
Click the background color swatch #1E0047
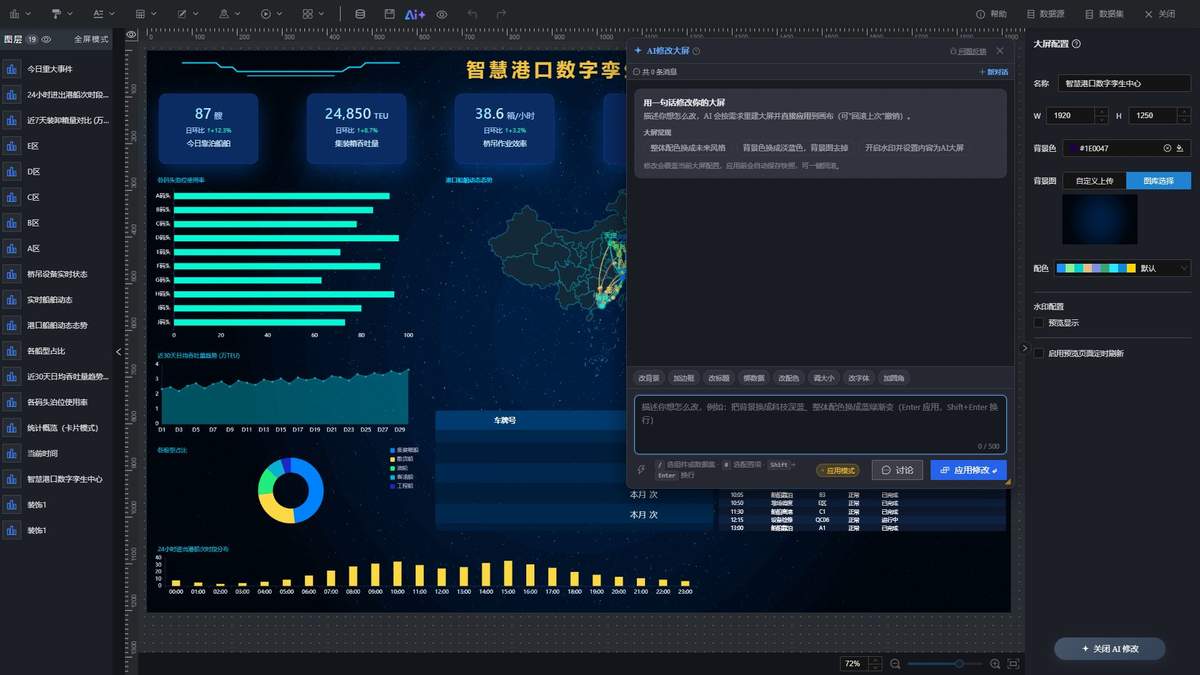[x=1073, y=148]
